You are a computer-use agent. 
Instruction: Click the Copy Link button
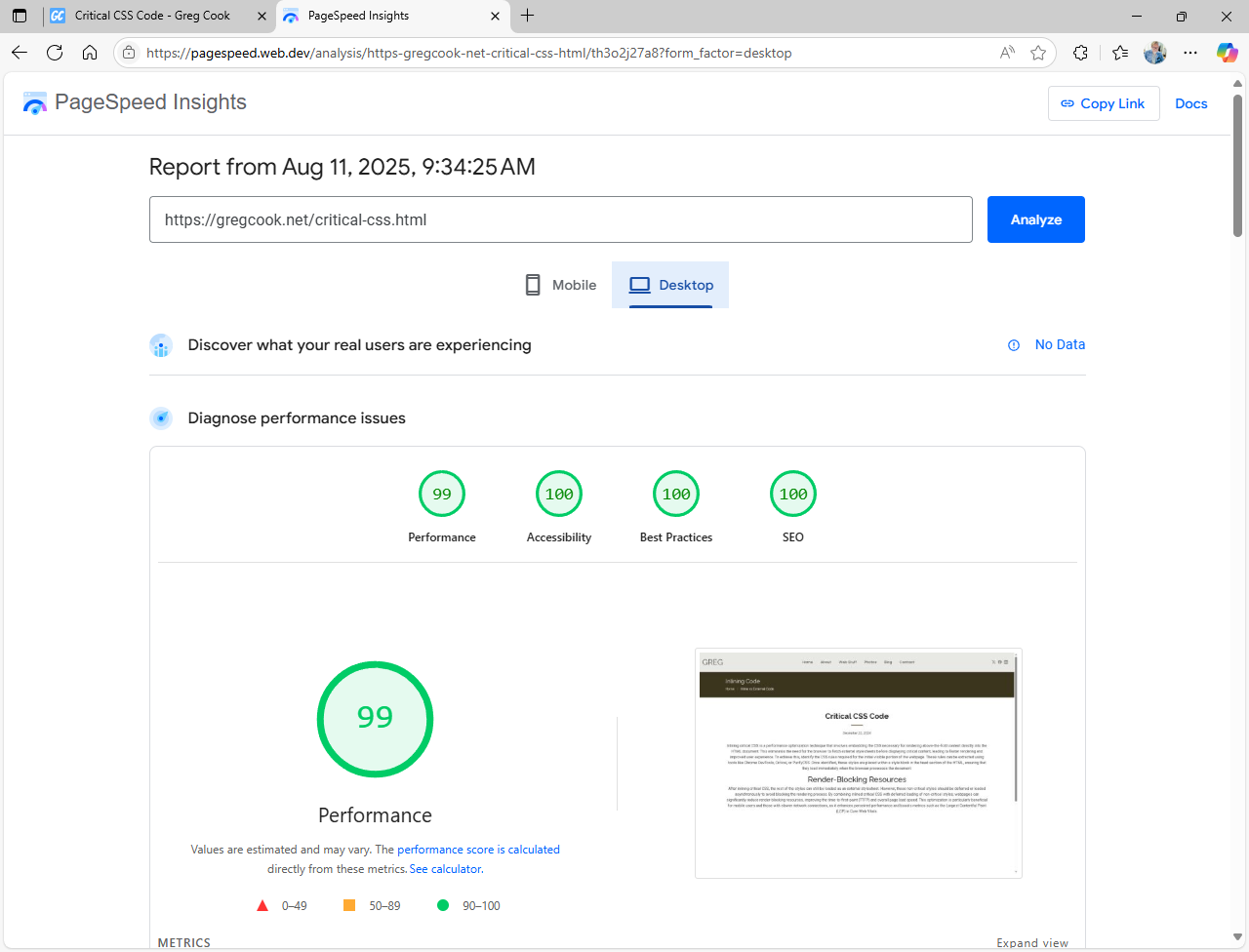(1104, 103)
